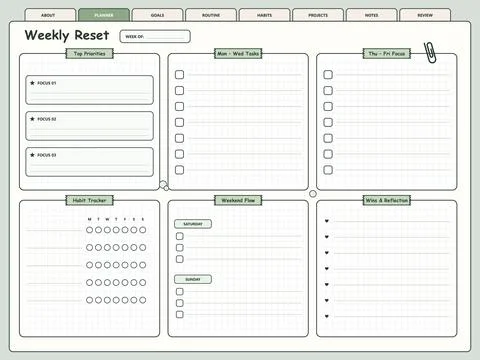This screenshot has height=360, width=480.
Task: Tick the fifth Thu-Fri Focus checkbox
Action: coord(328,138)
